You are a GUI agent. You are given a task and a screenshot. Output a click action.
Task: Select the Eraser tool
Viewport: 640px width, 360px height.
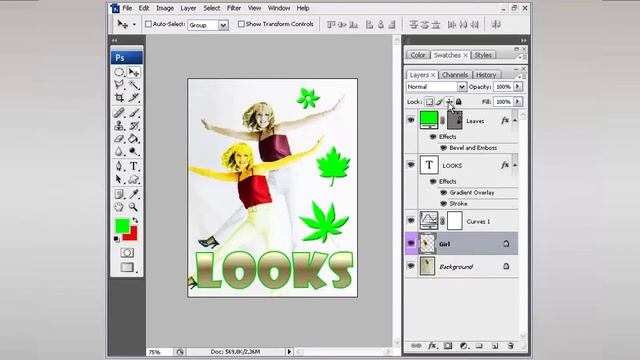tap(119, 139)
